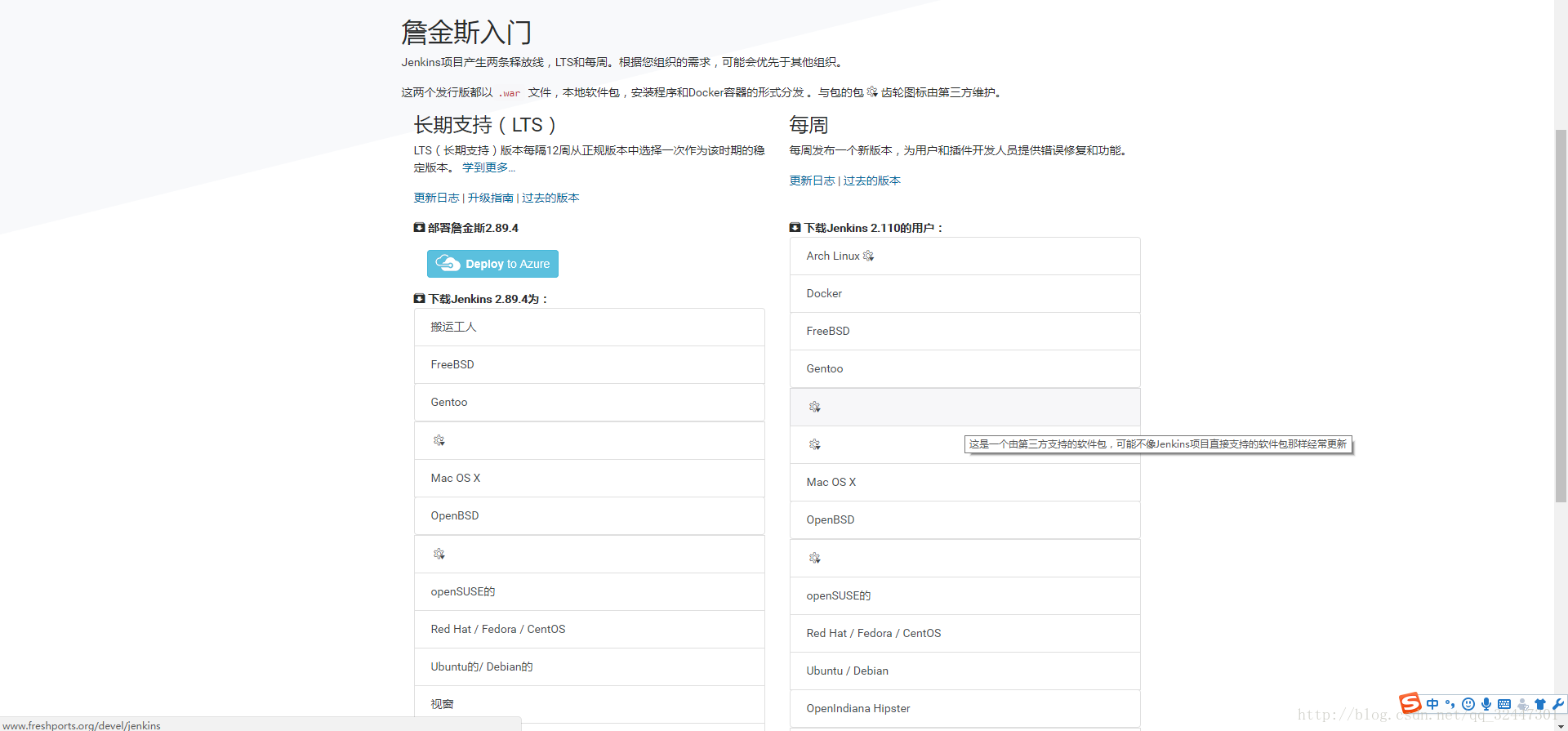Open Sogou soft keyboard icon

(1504, 704)
